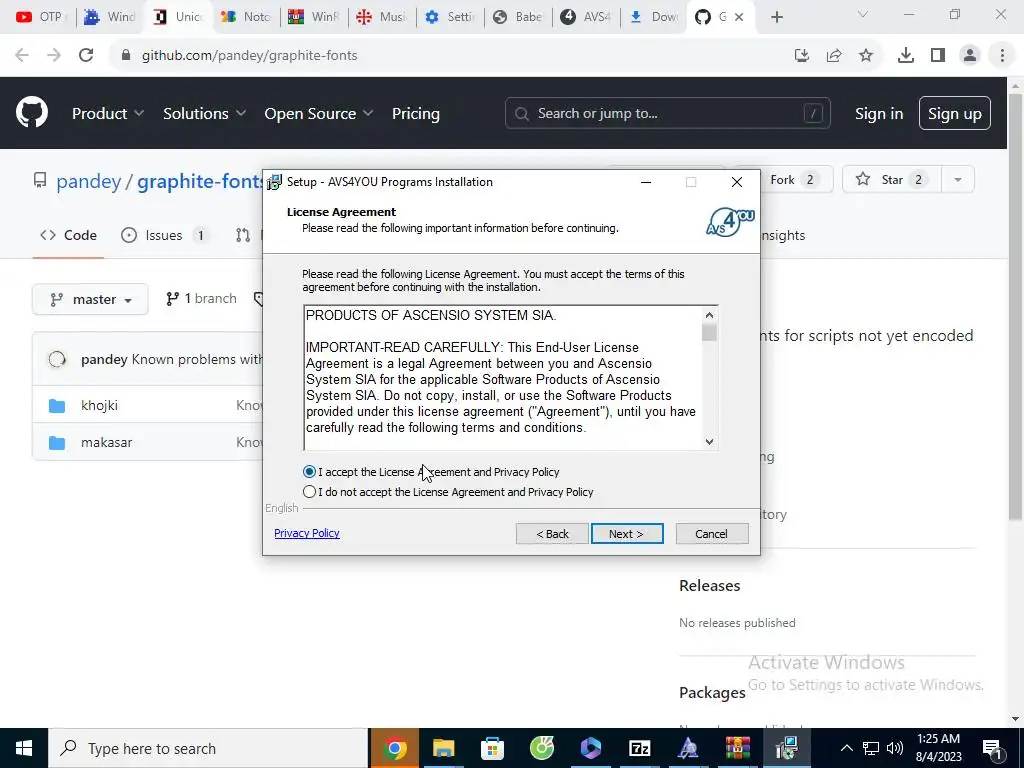Click the install app icon in the address bar
Image resolution: width=1024 pixels, height=768 pixels.
pyautogui.click(x=801, y=56)
